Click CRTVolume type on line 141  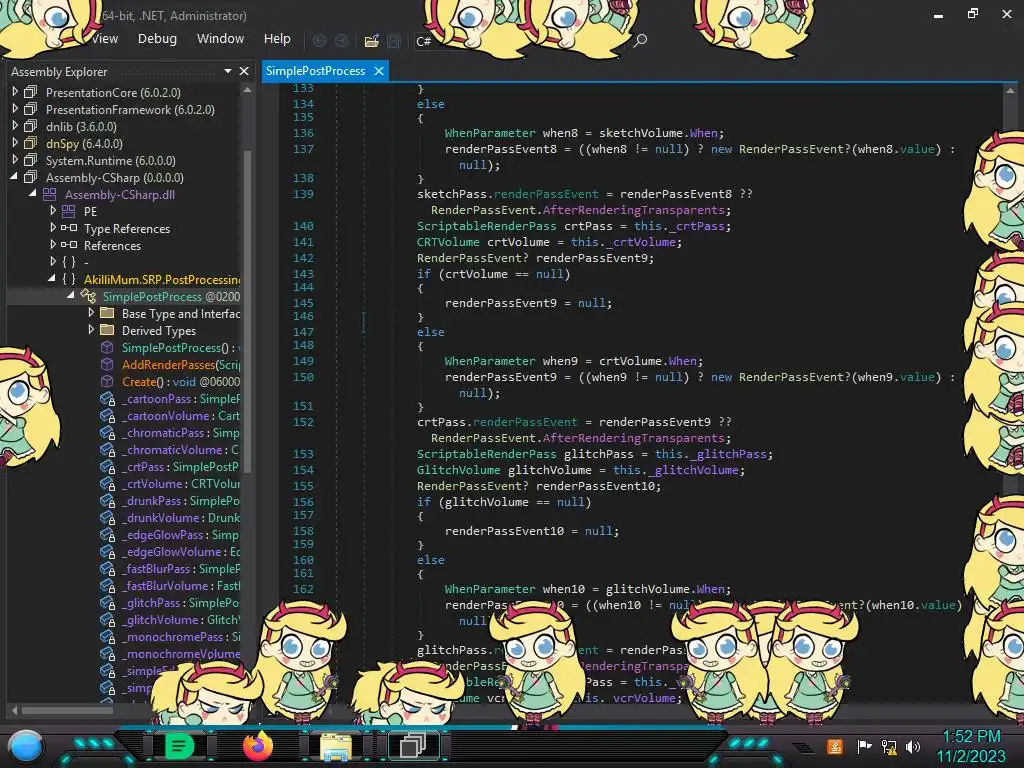[448, 242]
